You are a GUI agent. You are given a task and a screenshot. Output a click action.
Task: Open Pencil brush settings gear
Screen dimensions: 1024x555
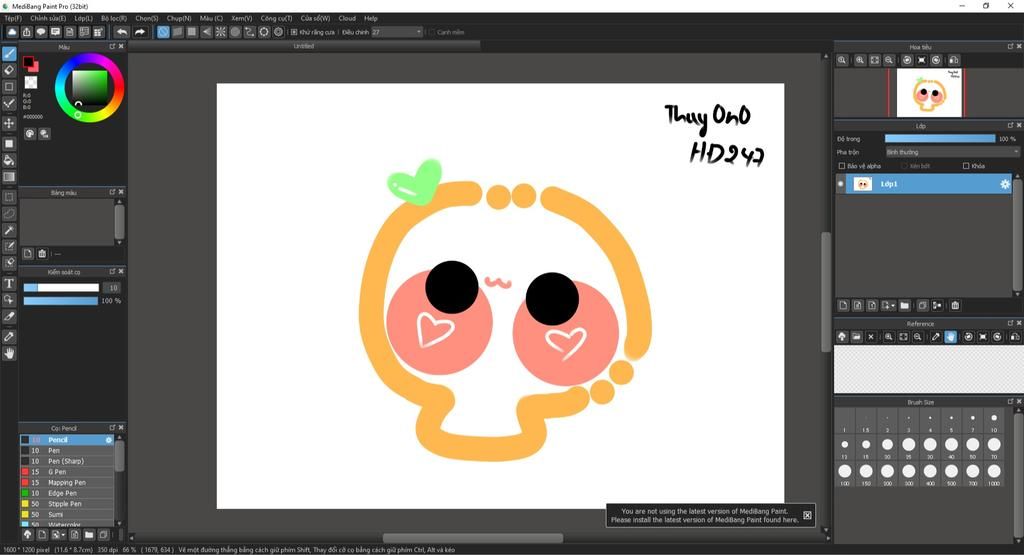pos(109,440)
